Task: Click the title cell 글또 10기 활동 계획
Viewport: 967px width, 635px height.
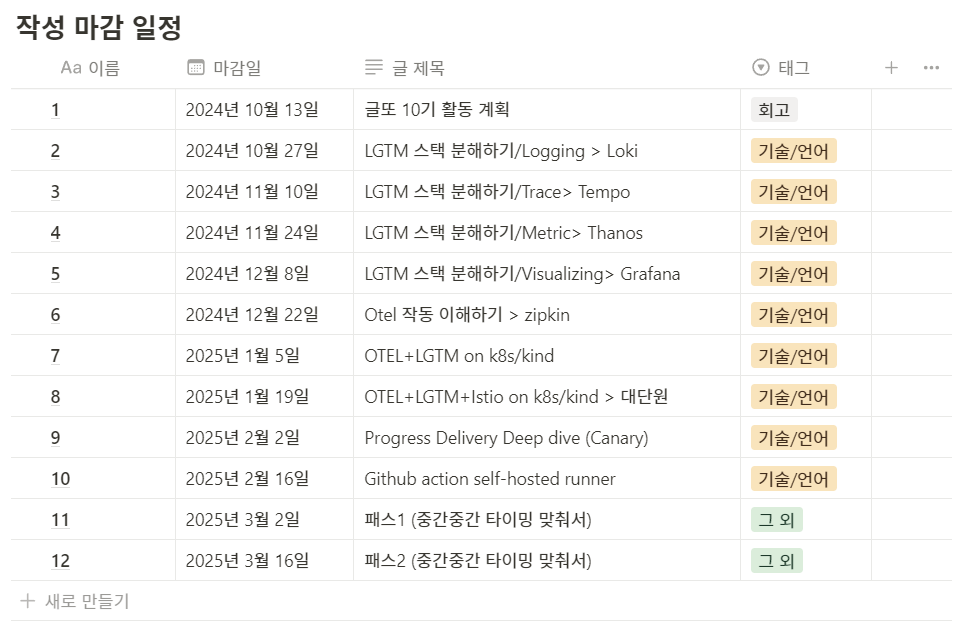Action: pyautogui.click(x=546, y=110)
